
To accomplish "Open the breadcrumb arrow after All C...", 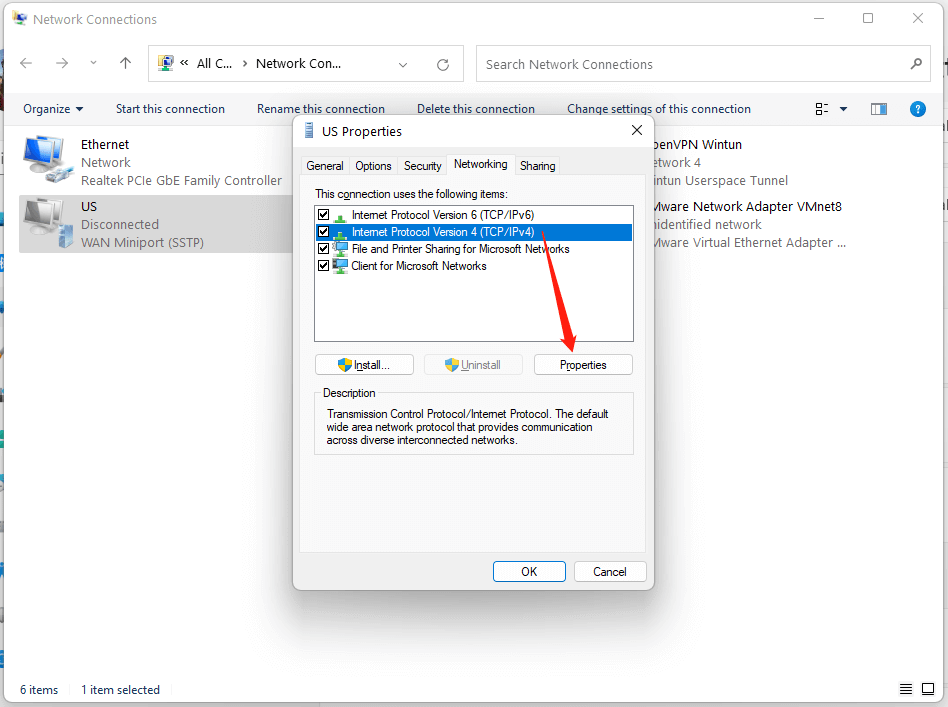I will [245, 64].
